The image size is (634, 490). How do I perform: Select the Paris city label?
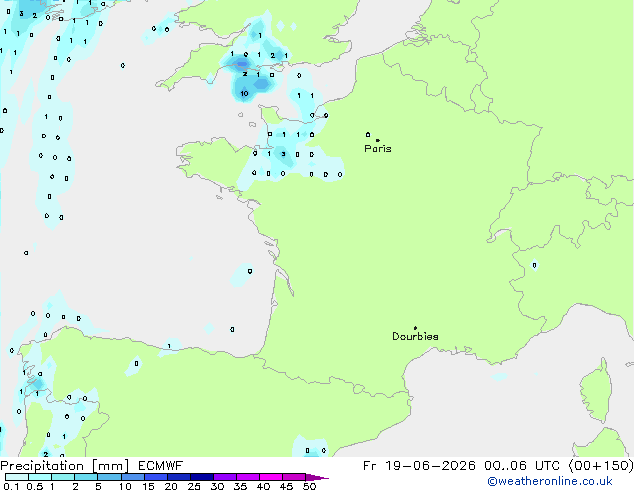(378, 149)
